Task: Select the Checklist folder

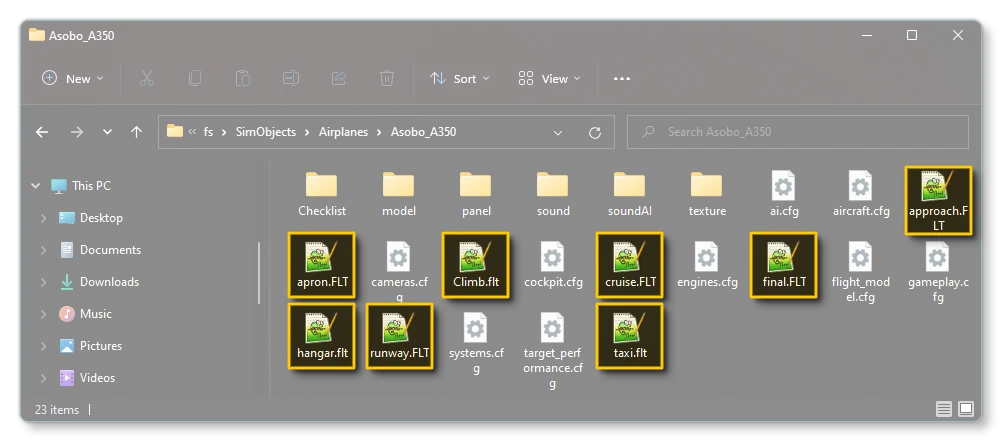Action: click(321, 194)
